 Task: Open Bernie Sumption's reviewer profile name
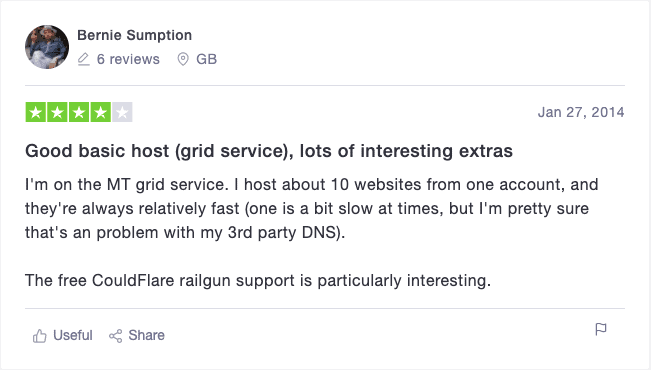click(135, 35)
